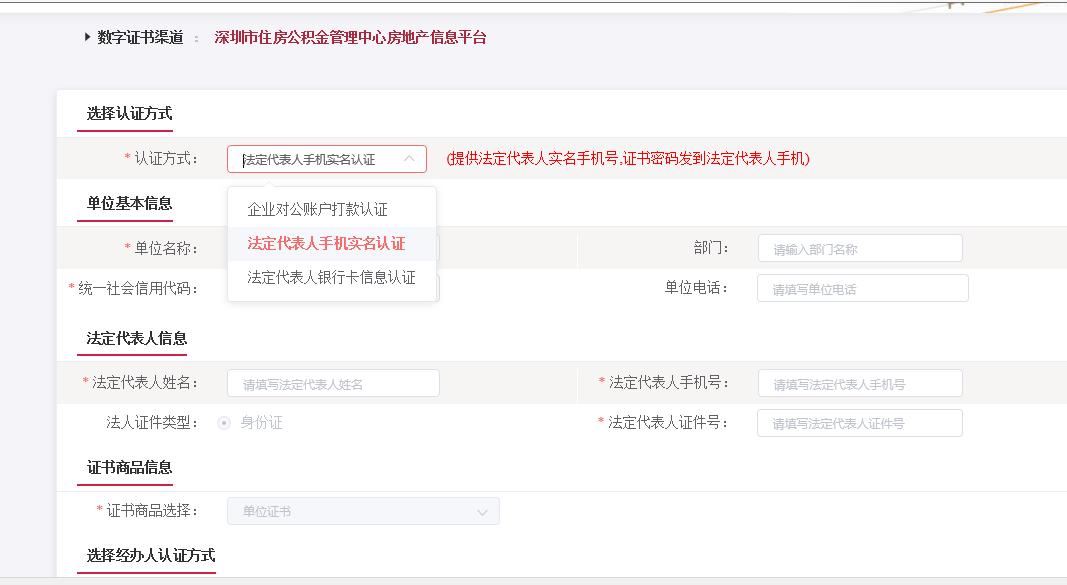Click the 证书商品信息 section heading
1067x585 pixels.
click(129, 468)
